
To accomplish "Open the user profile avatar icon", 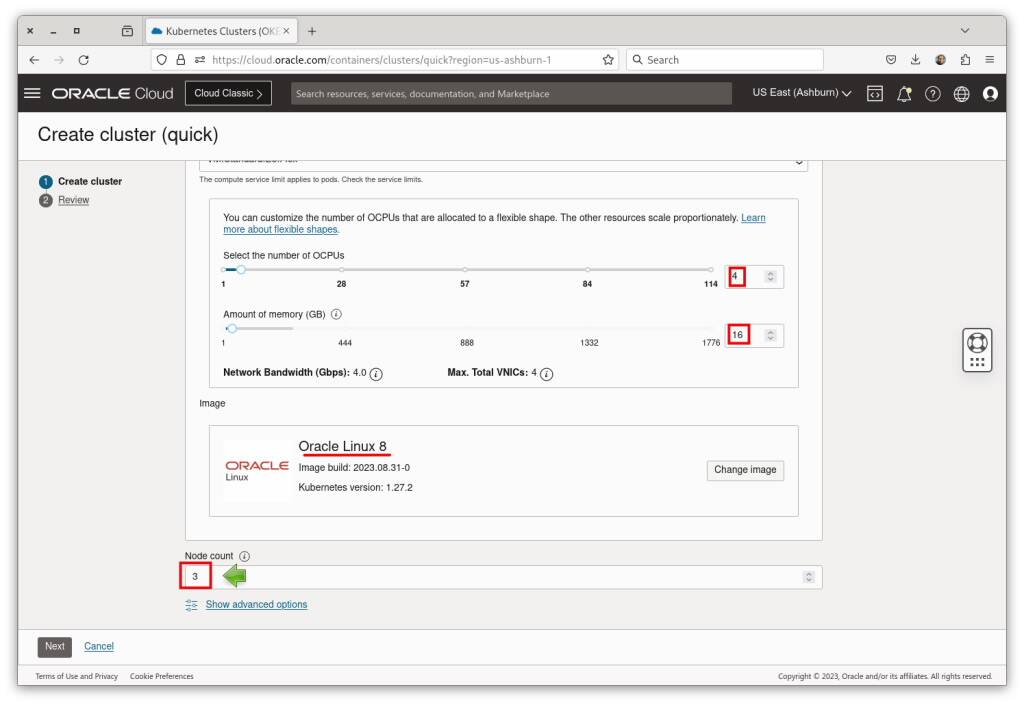I will tap(990, 94).
